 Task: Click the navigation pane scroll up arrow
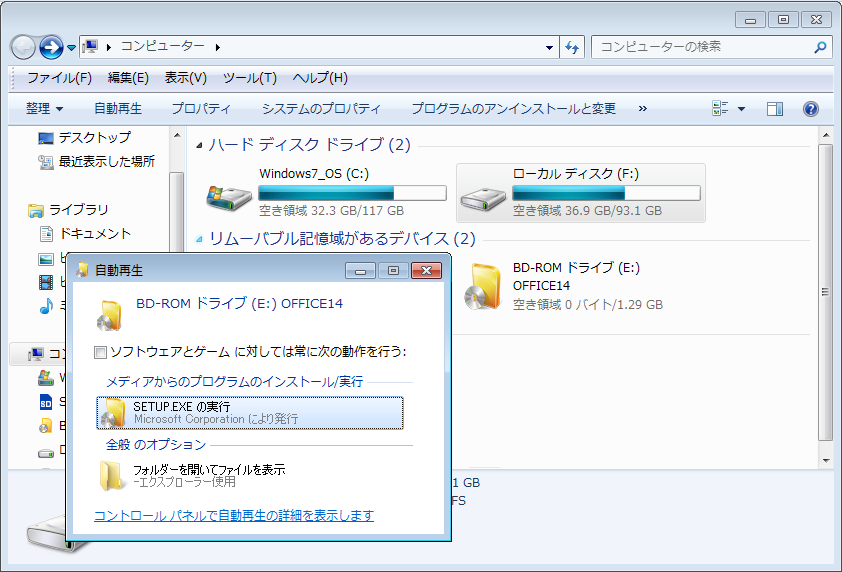pyautogui.click(x=177, y=135)
